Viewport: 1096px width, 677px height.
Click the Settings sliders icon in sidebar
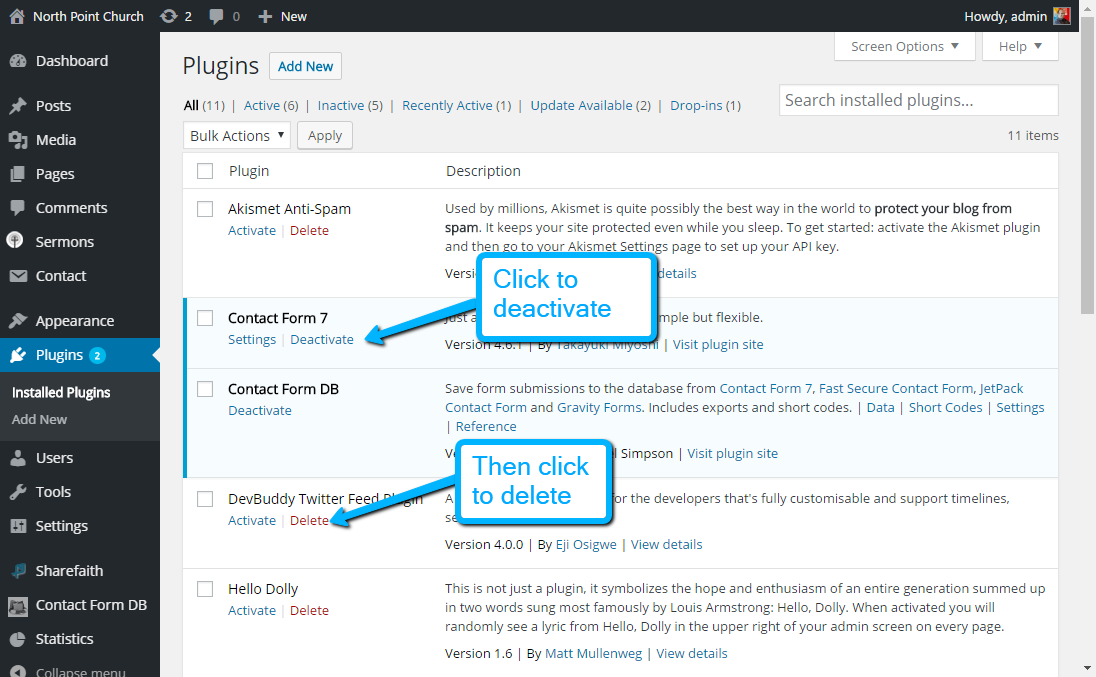(17, 526)
